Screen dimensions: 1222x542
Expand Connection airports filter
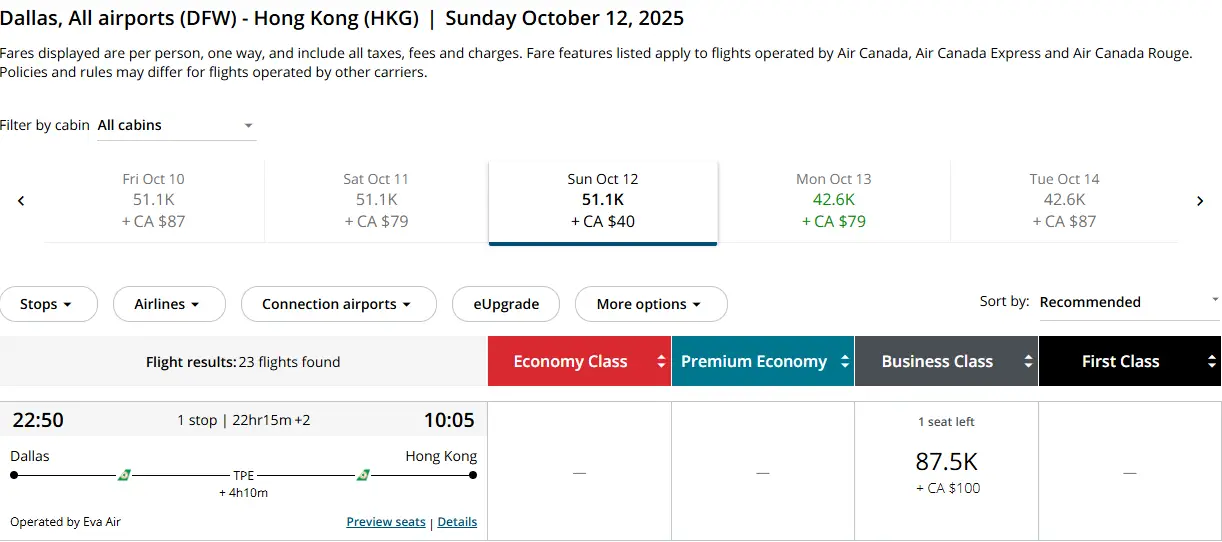[x=339, y=304]
